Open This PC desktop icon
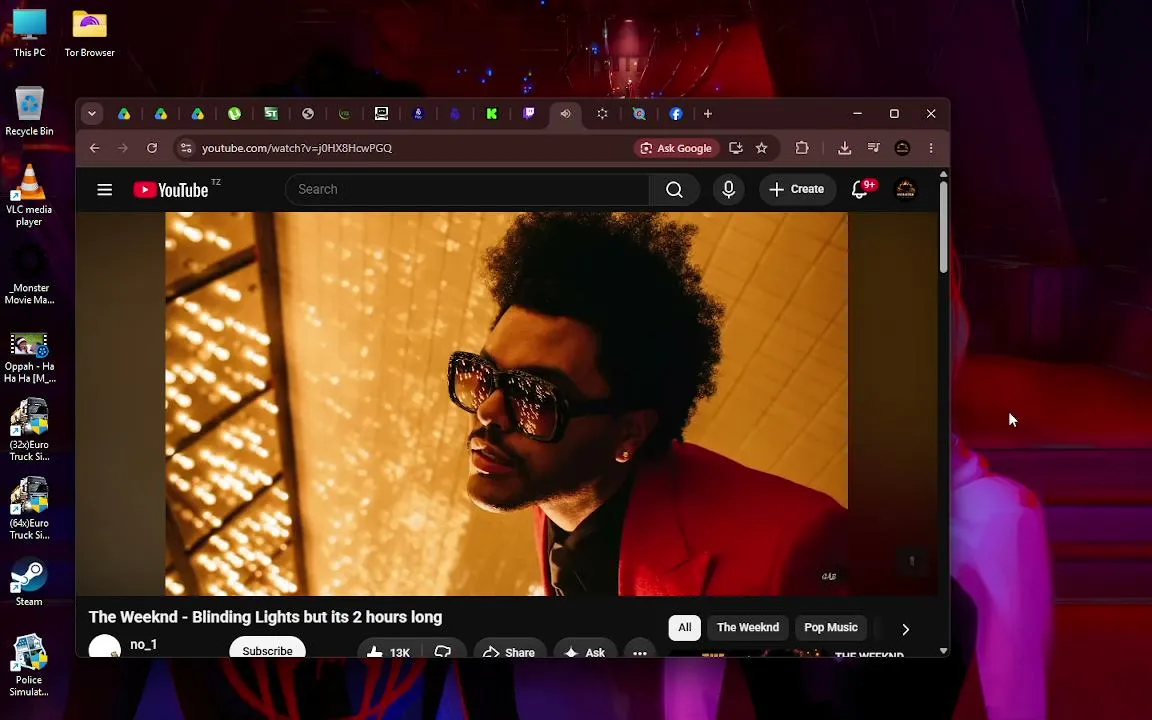Screen dimensions: 1152x720 point(29,33)
